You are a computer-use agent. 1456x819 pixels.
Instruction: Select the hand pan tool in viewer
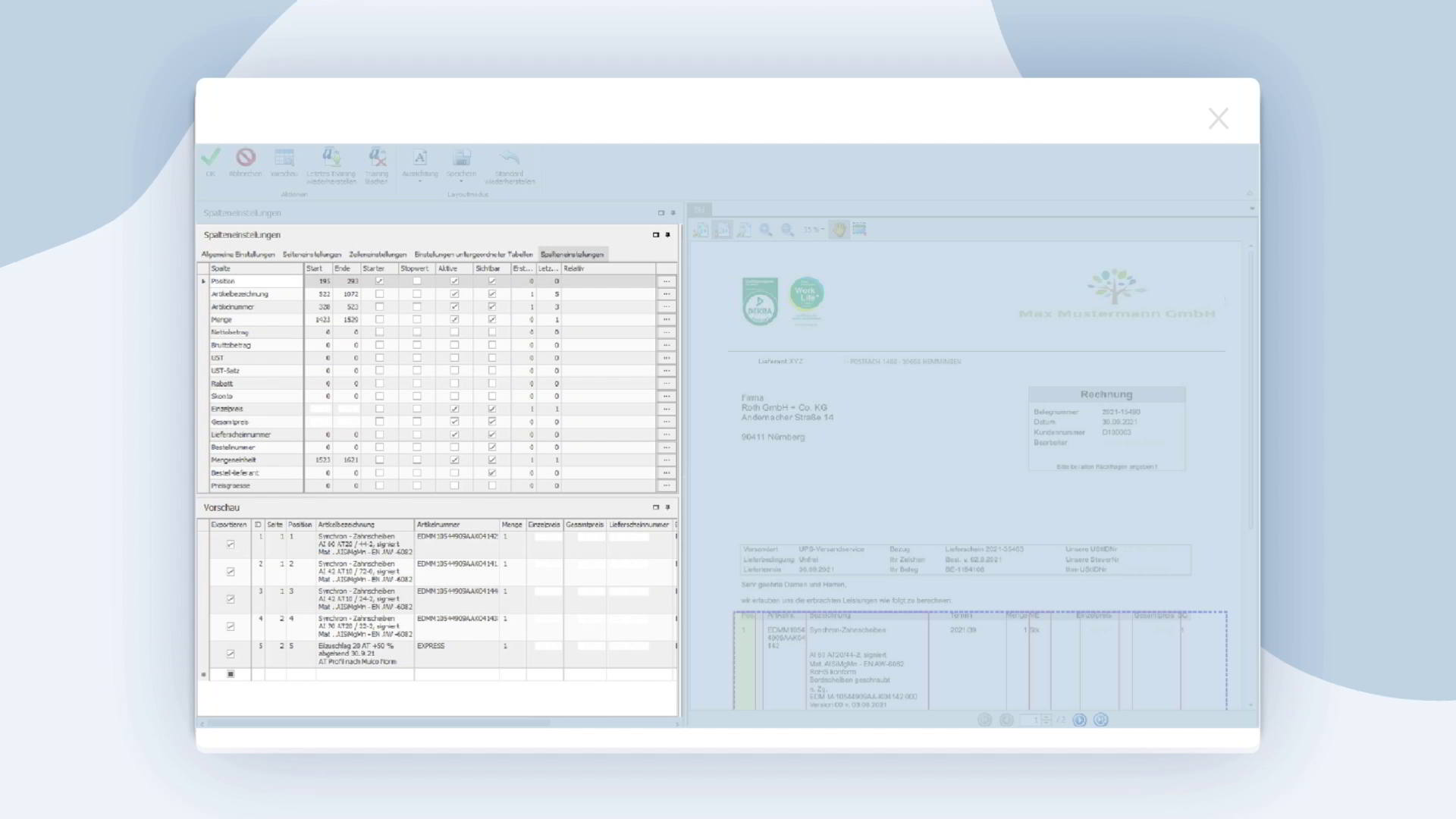point(839,230)
